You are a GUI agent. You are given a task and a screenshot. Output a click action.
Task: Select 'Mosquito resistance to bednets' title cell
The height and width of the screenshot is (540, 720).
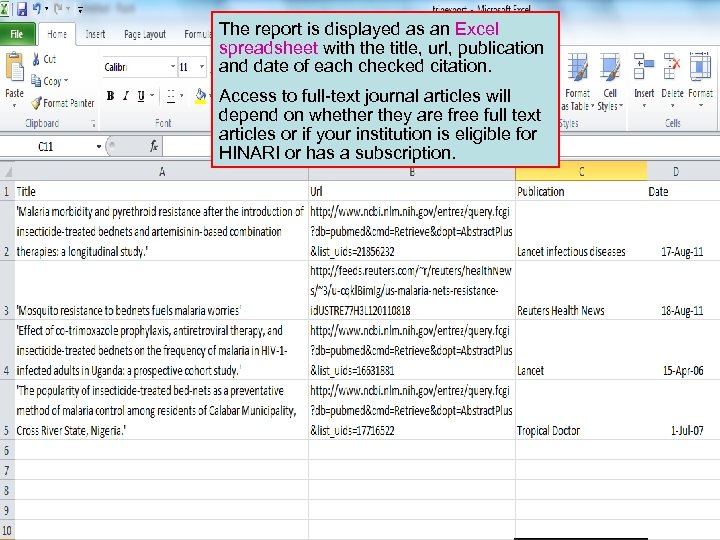point(162,290)
